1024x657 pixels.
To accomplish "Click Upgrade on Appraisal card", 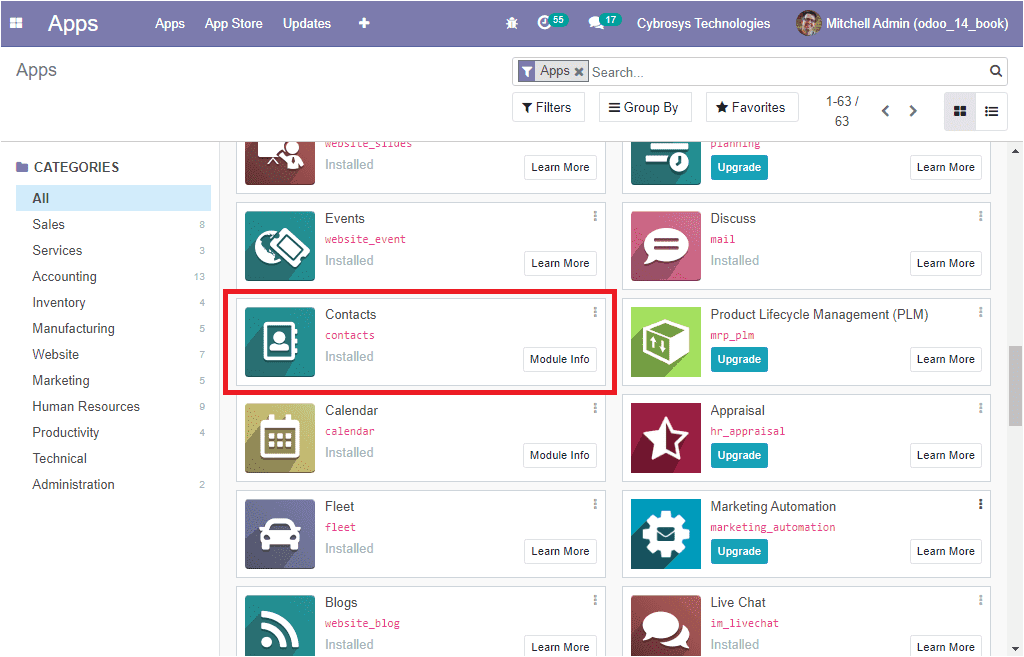I will click(739, 455).
